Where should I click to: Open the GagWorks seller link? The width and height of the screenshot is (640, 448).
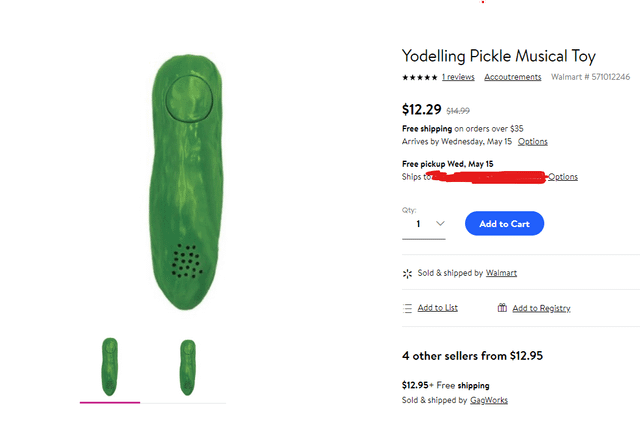click(491, 400)
